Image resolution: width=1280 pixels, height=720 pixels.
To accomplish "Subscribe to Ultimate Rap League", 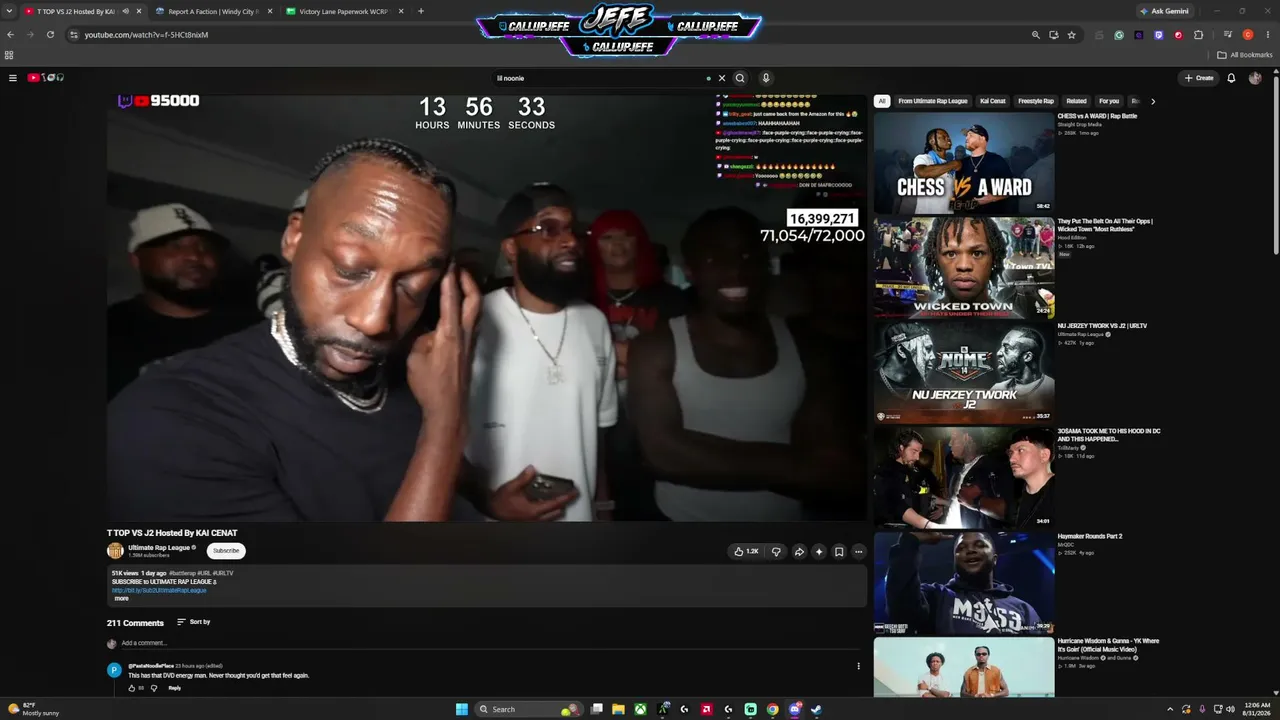I will [x=226, y=550].
